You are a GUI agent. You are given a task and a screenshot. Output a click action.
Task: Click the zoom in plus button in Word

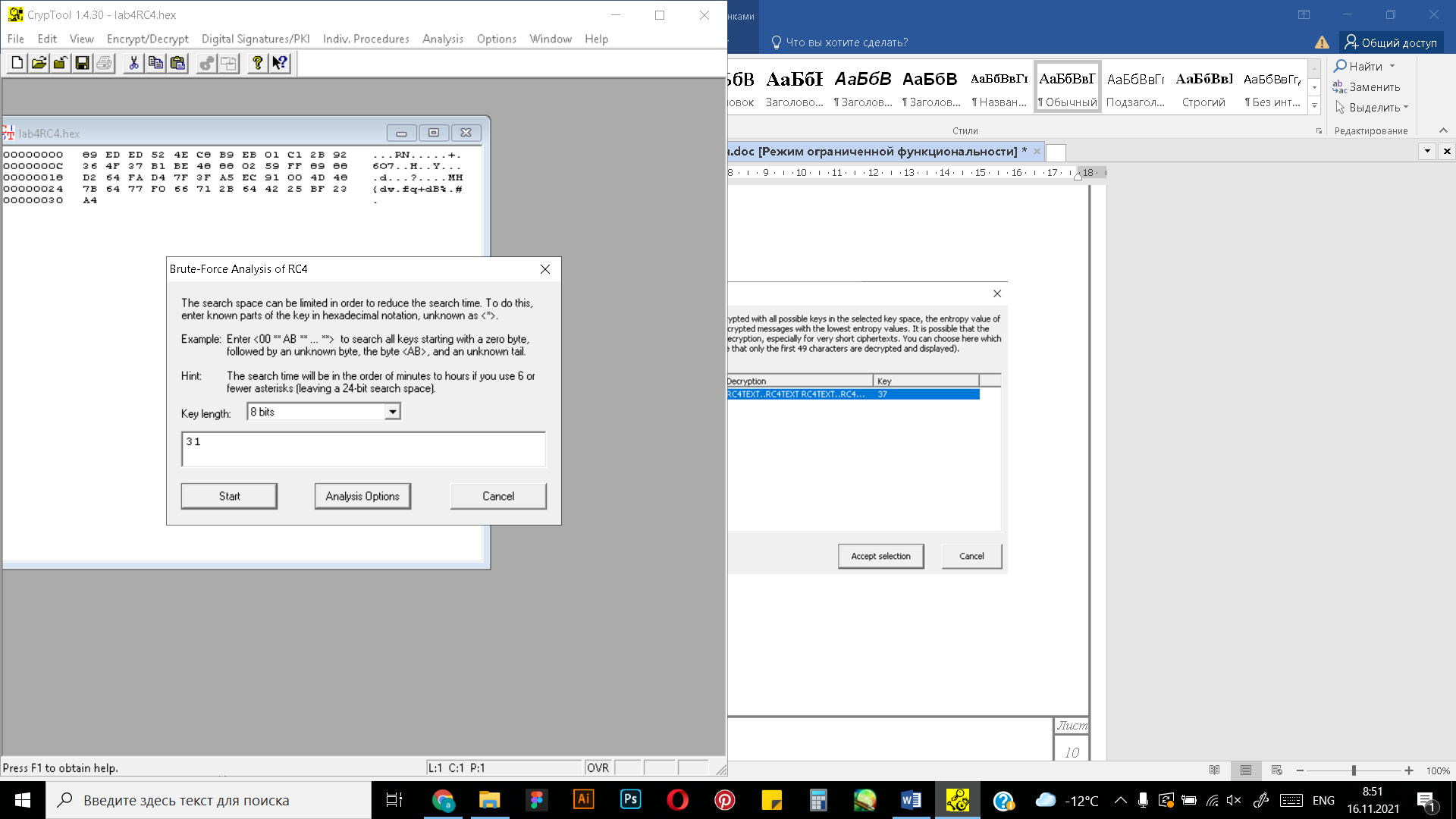pyautogui.click(x=1408, y=770)
